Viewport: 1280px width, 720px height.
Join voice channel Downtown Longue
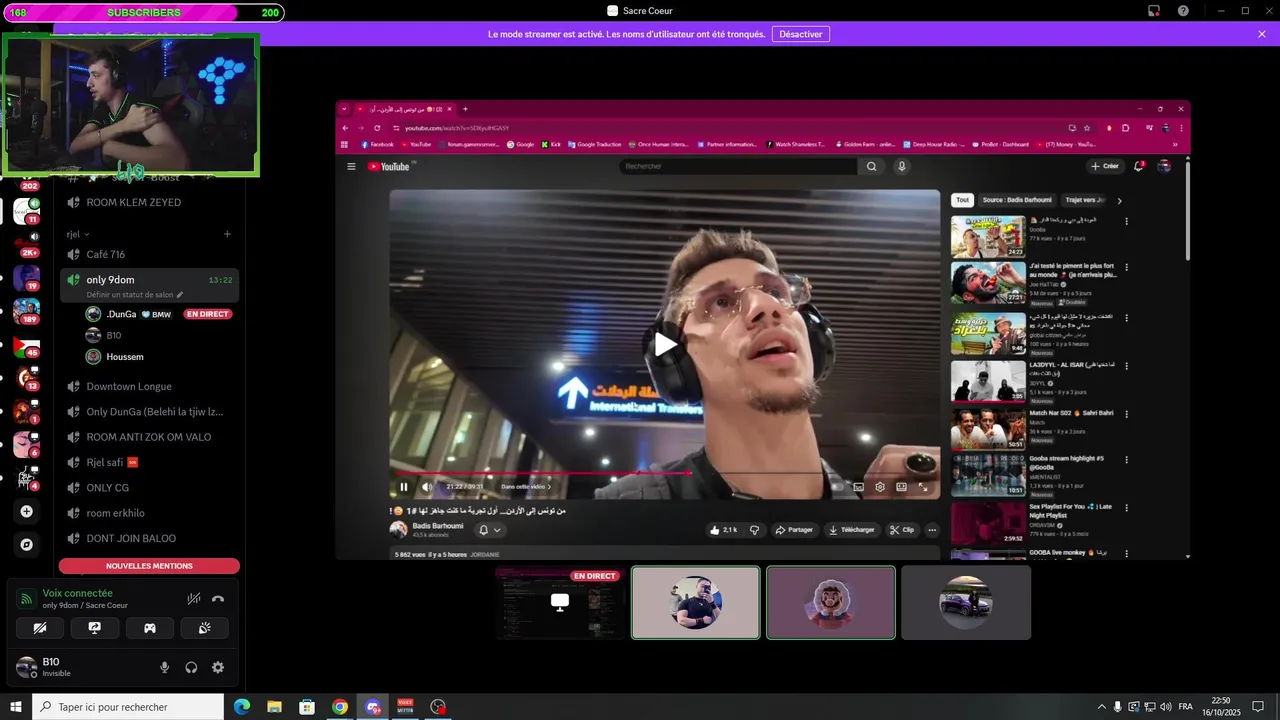(x=149, y=386)
